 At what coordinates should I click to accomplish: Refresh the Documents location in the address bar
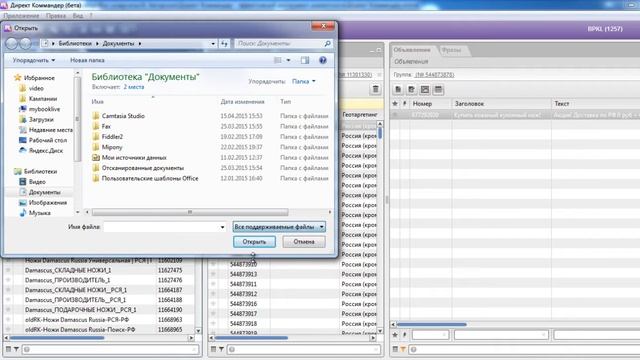(x=224, y=43)
